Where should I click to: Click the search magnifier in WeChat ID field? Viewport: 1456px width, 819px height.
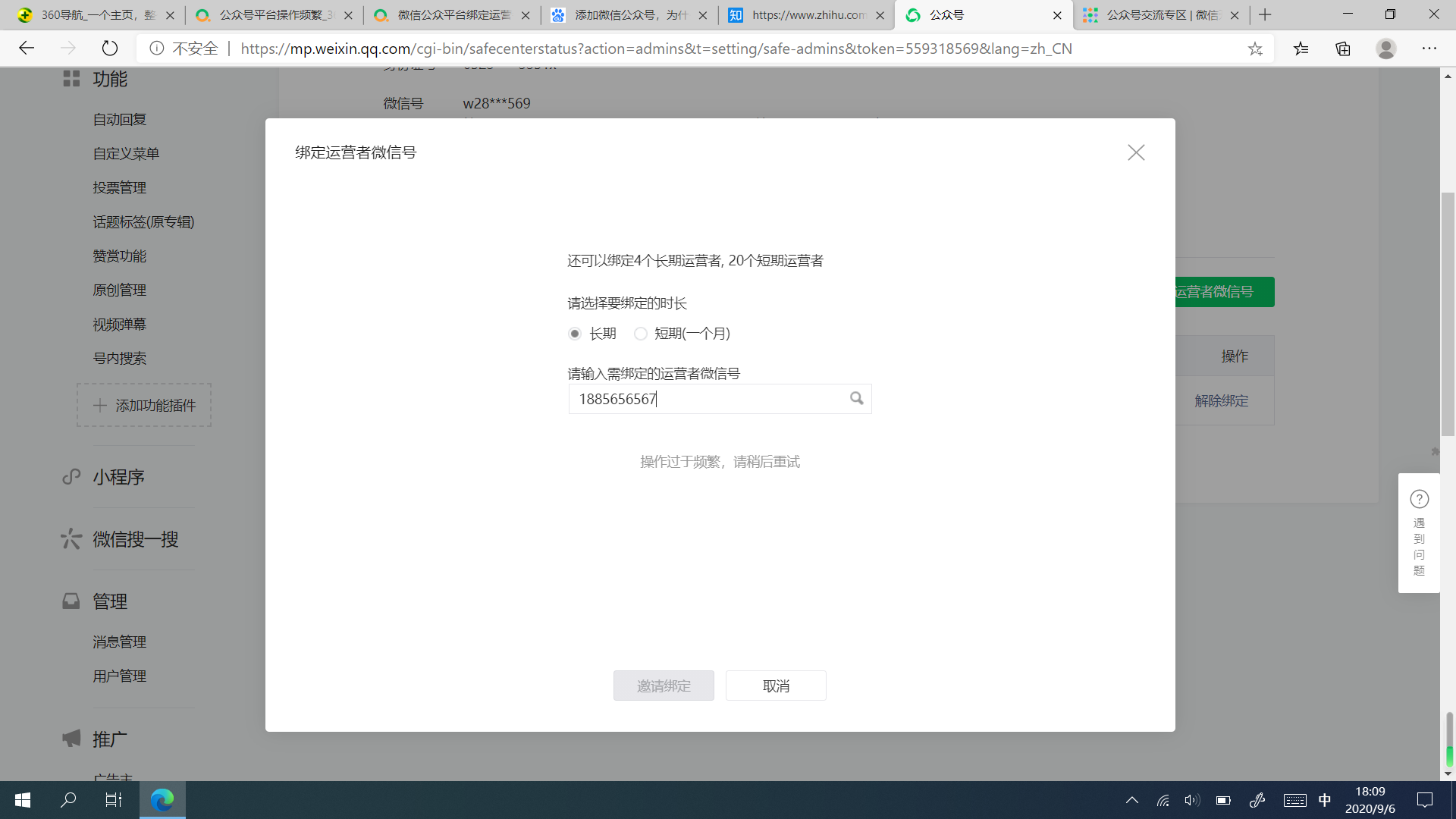856,398
